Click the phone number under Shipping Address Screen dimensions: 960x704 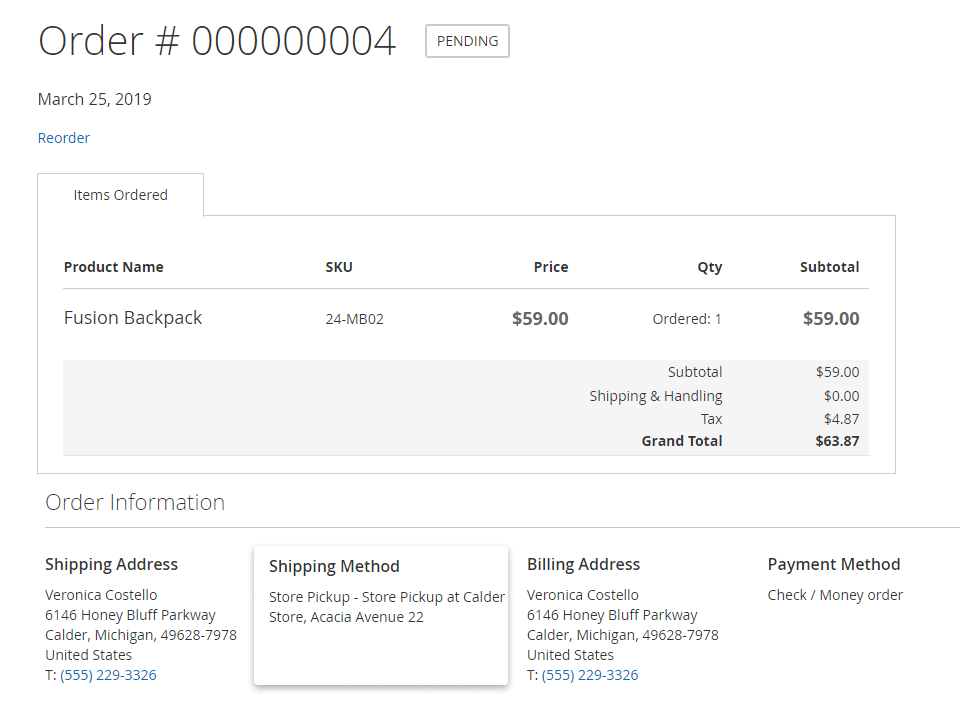pyautogui.click(x=108, y=675)
